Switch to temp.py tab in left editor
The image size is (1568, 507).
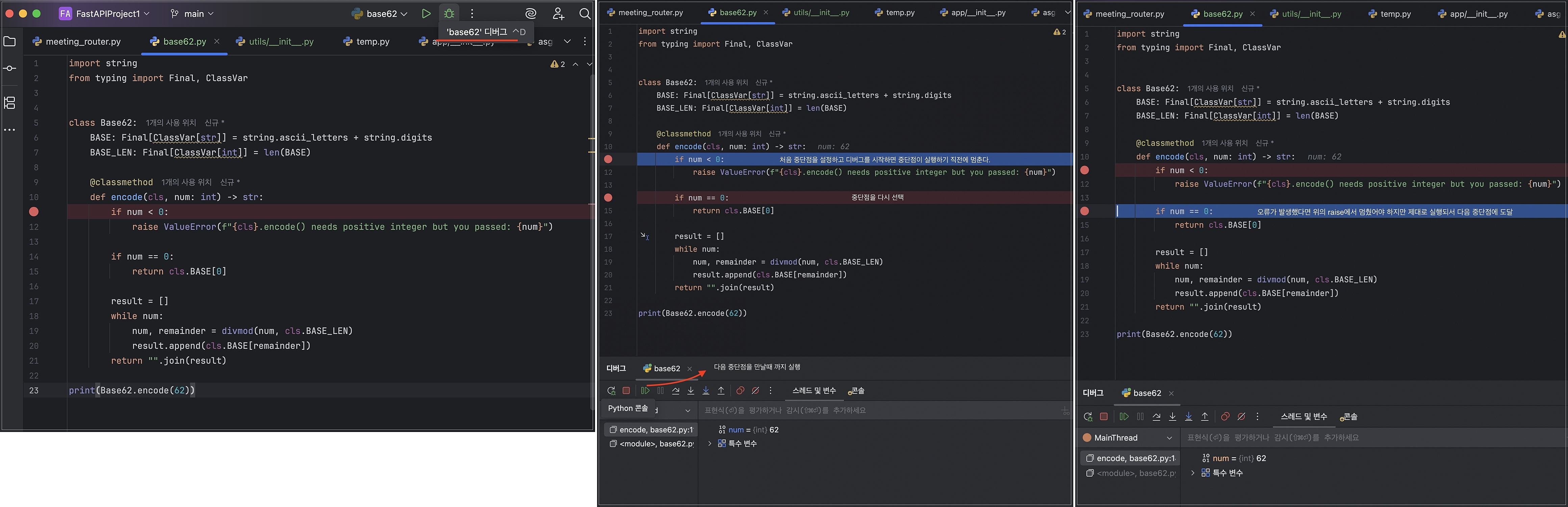pyautogui.click(x=367, y=42)
